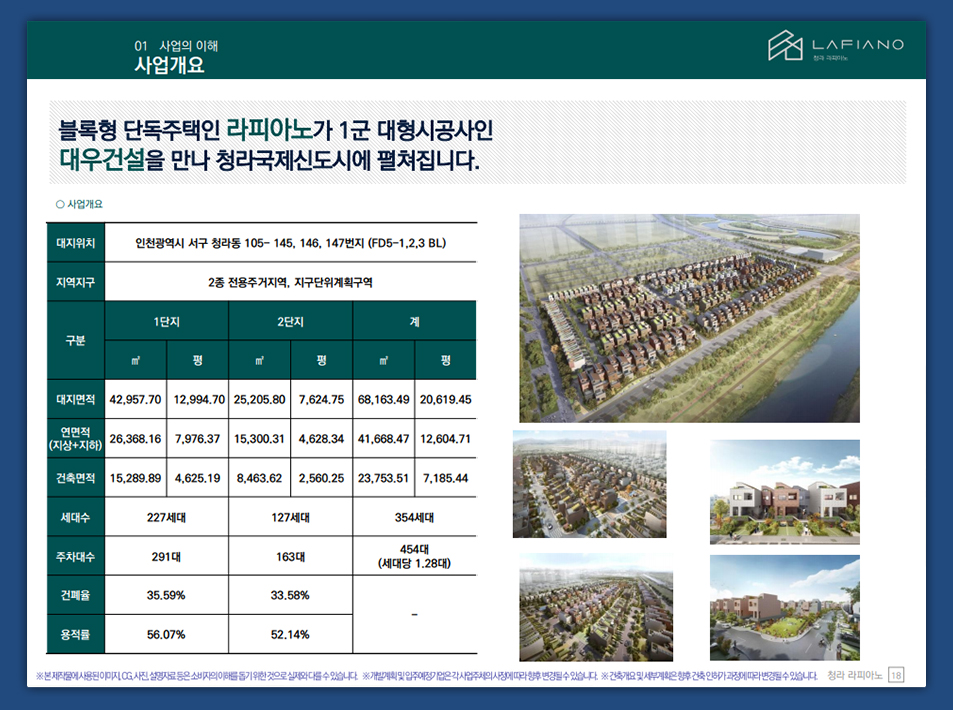Screen dimensions: 953x710
Task: Click the '354세대' total cell
Action: click(415, 517)
